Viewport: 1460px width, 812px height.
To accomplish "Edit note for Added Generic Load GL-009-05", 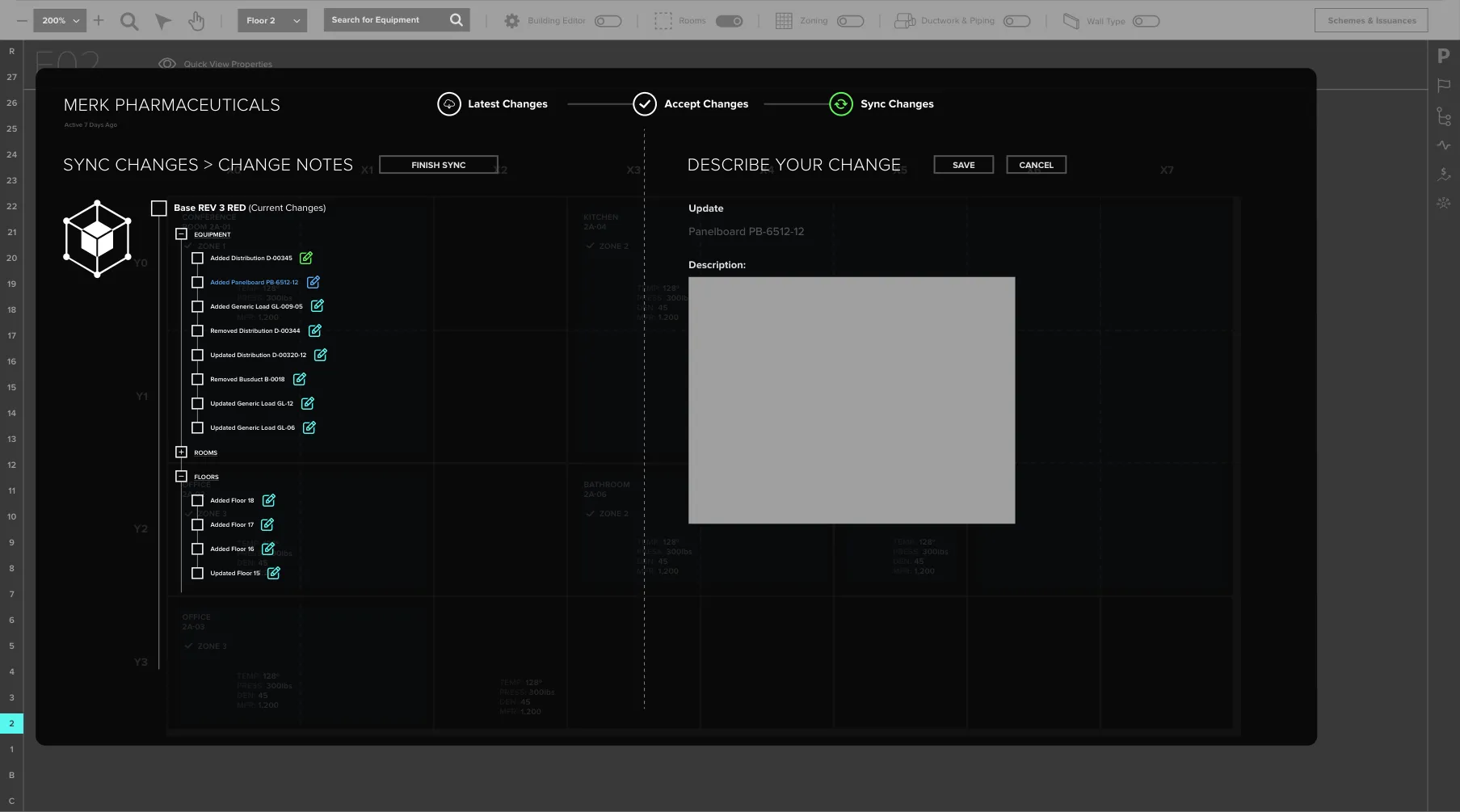I will tap(318, 305).
